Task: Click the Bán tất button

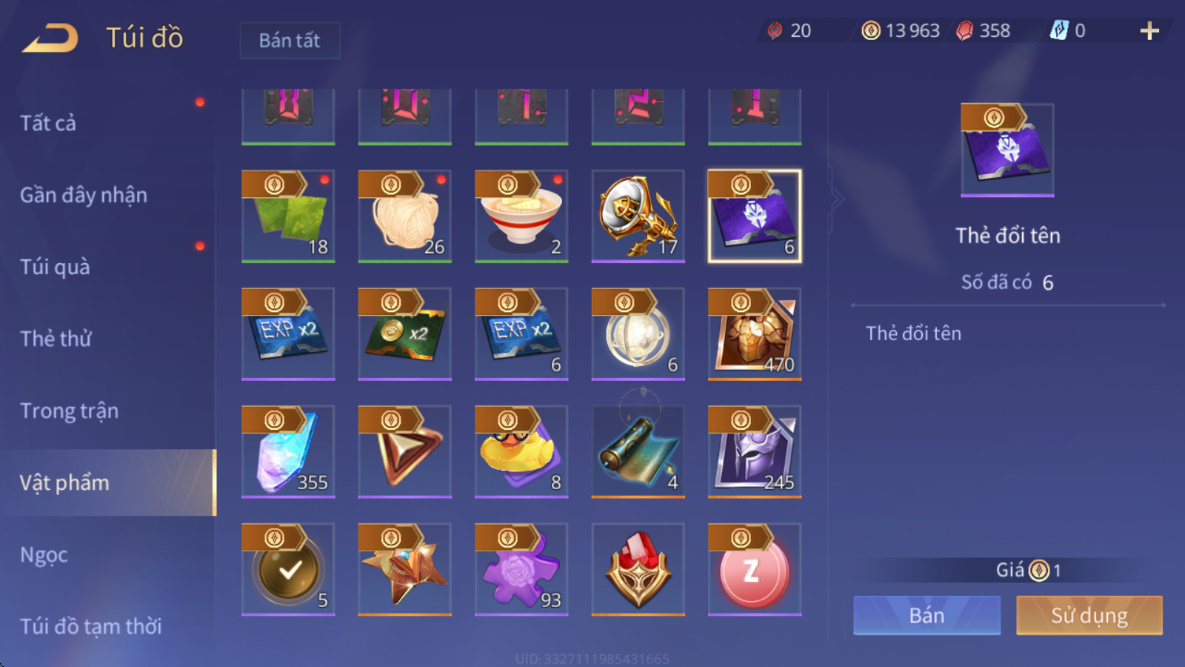Action: 289,40
